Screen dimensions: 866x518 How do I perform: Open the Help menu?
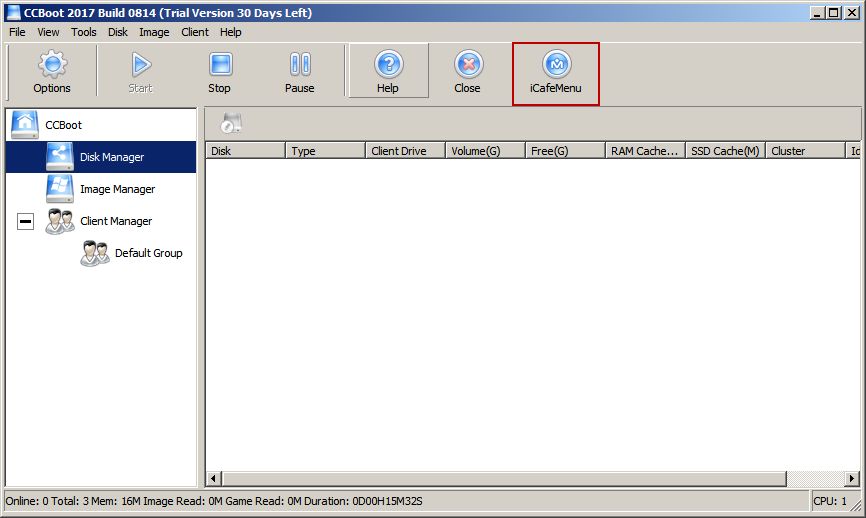coord(230,32)
